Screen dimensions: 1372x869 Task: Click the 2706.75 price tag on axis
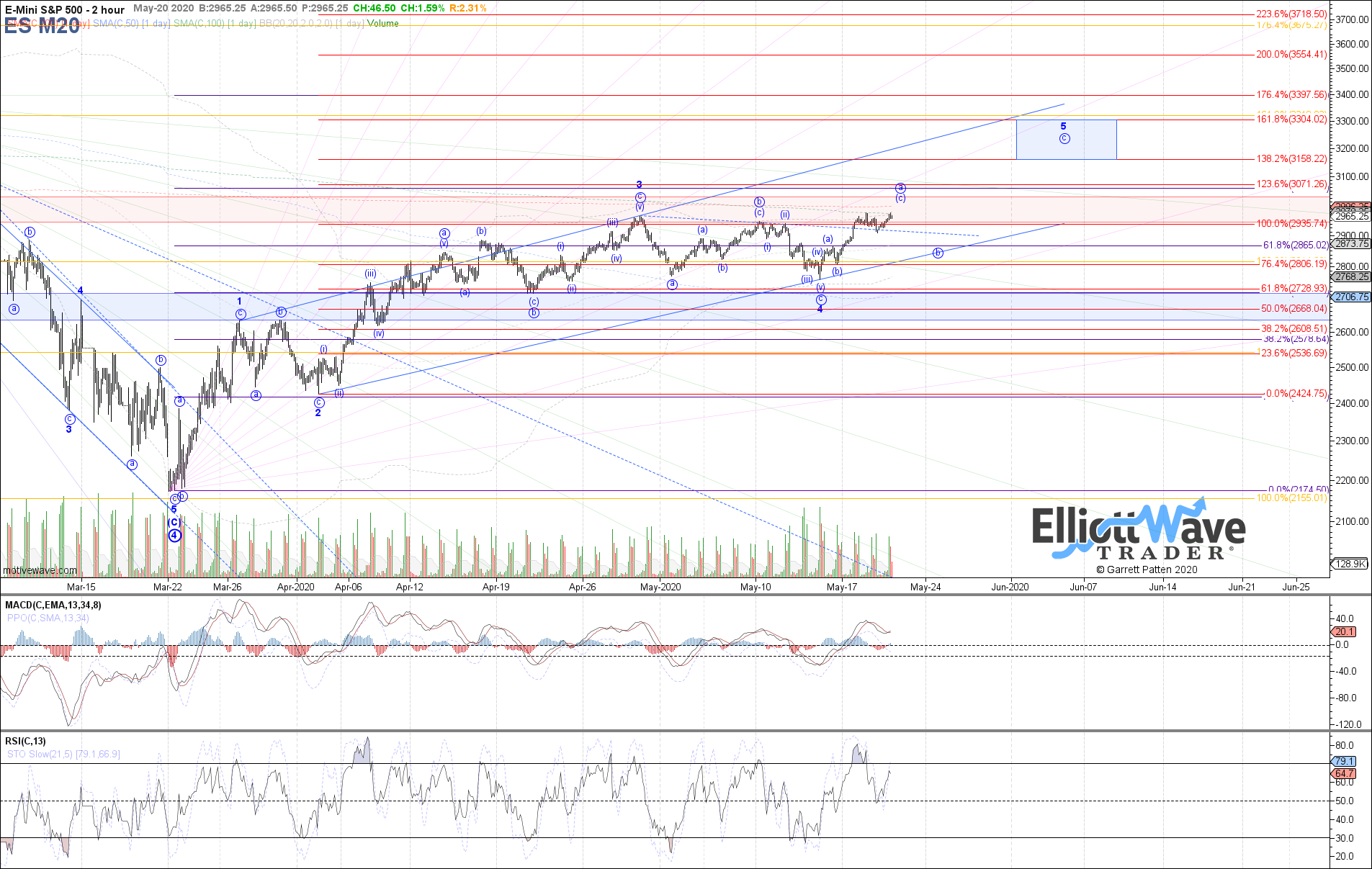pyautogui.click(x=1351, y=297)
